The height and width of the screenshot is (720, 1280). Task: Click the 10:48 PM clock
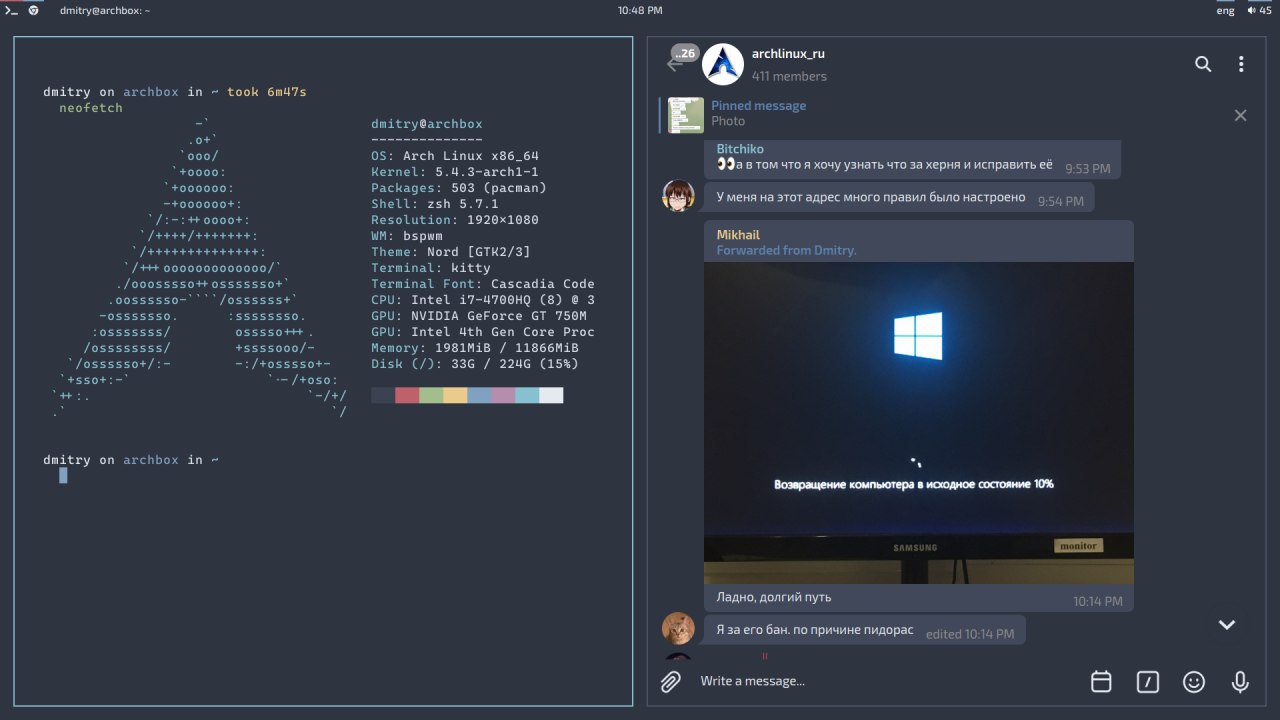(640, 10)
